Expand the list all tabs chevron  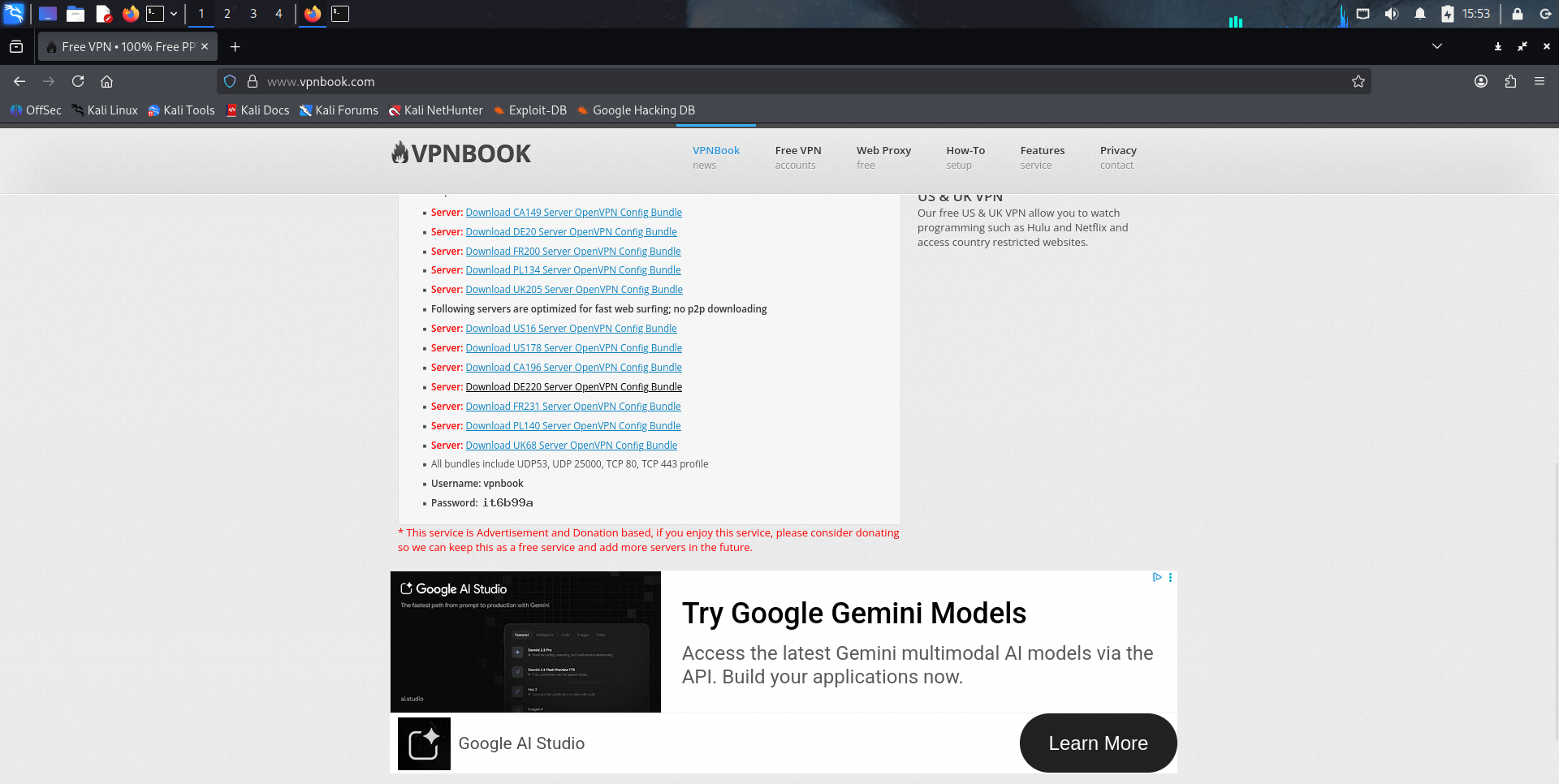coord(1437,46)
